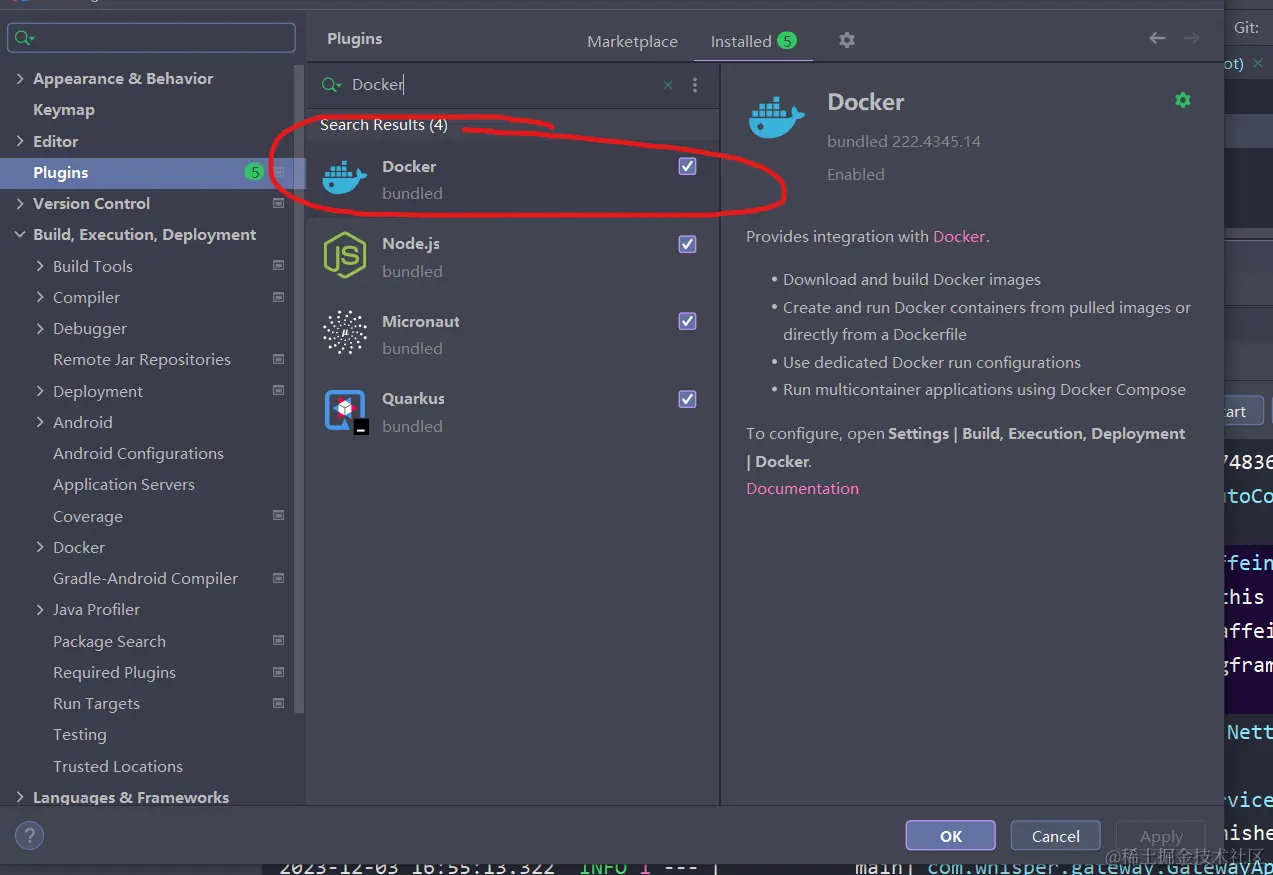
Task: Open the plugins settings gear menu
Action: [x=847, y=40]
